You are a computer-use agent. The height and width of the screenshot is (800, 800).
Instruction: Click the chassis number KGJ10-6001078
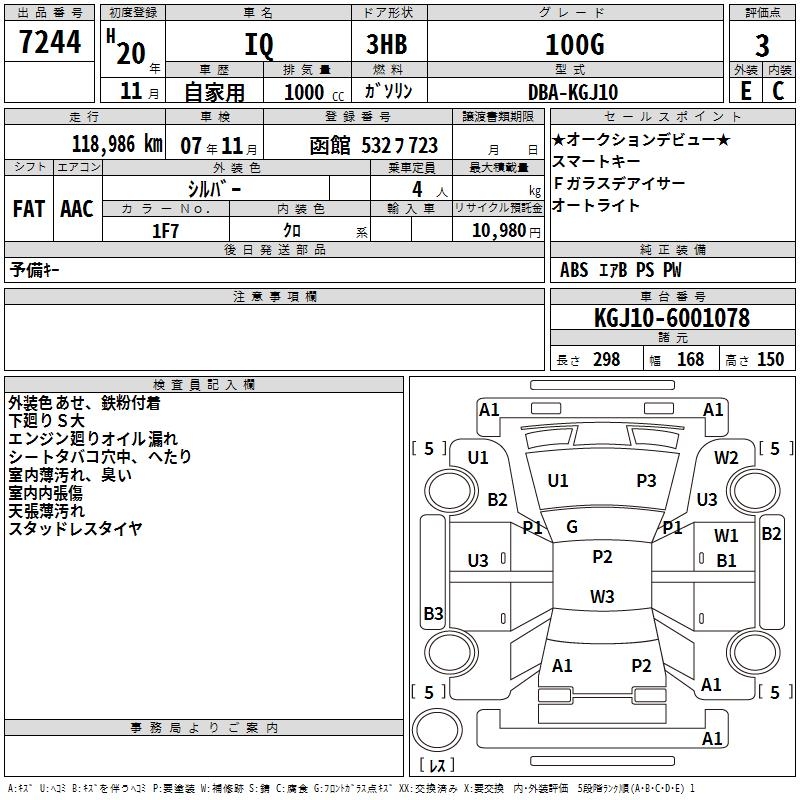(672, 318)
